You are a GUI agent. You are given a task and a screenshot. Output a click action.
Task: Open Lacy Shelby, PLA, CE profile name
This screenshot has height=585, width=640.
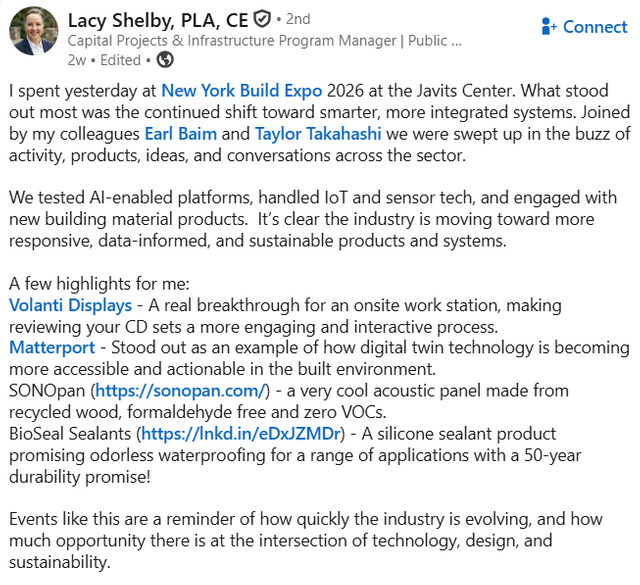[158, 20]
